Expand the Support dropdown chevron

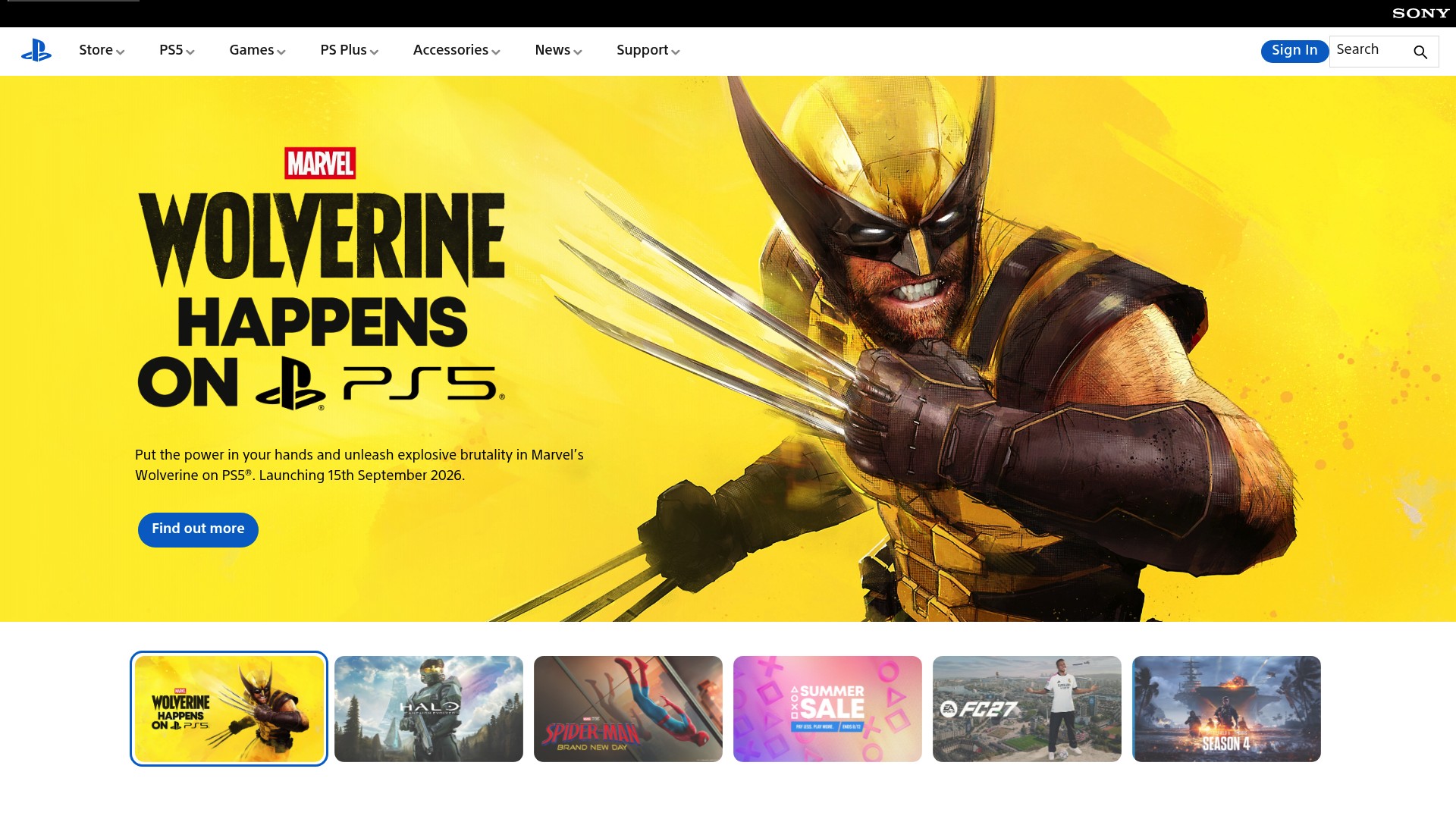pos(676,52)
